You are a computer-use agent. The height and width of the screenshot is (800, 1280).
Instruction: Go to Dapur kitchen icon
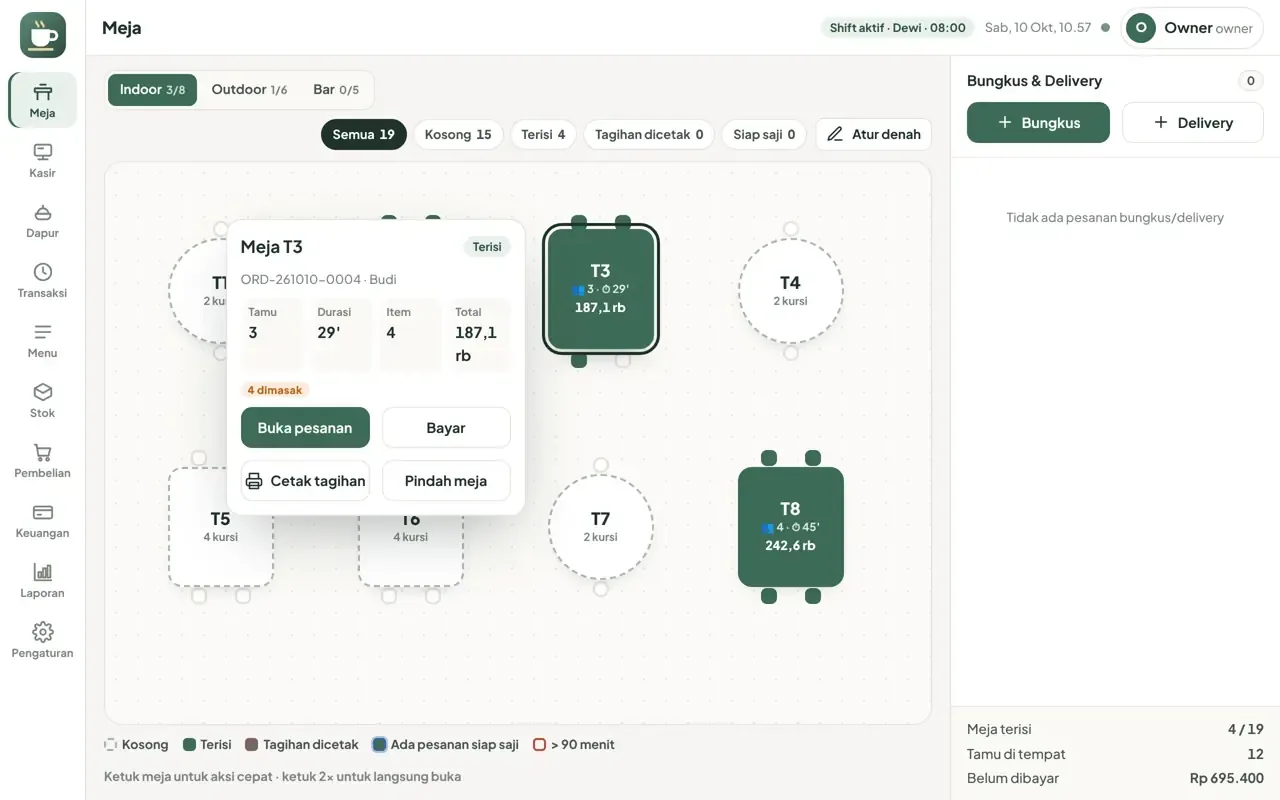(42, 212)
